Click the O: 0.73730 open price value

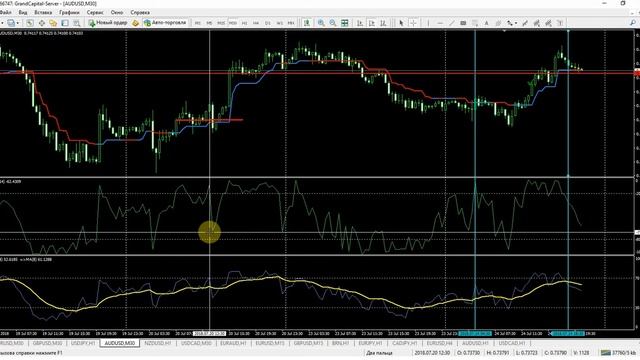pyautogui.click(x=468, y=353)
